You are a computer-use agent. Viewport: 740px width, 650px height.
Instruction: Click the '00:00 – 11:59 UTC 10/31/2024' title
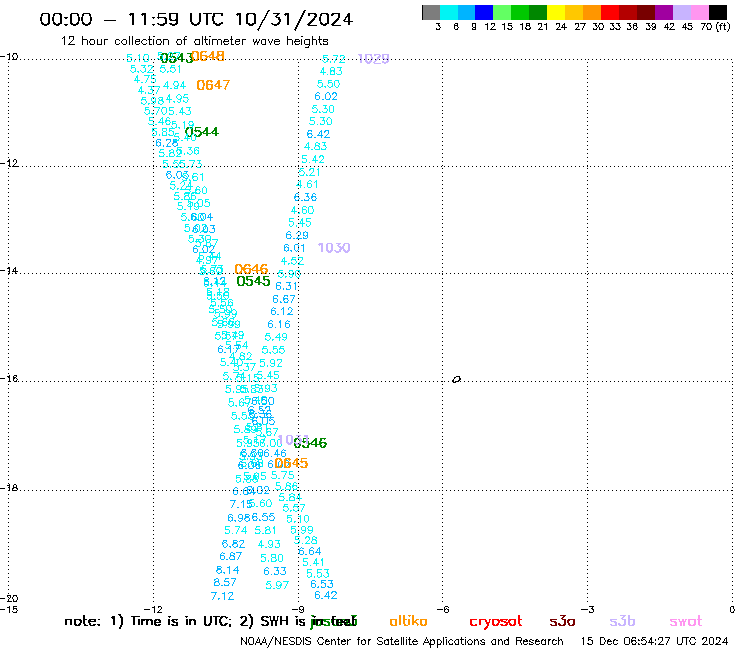pyautogui.click(x=196, y=19)
